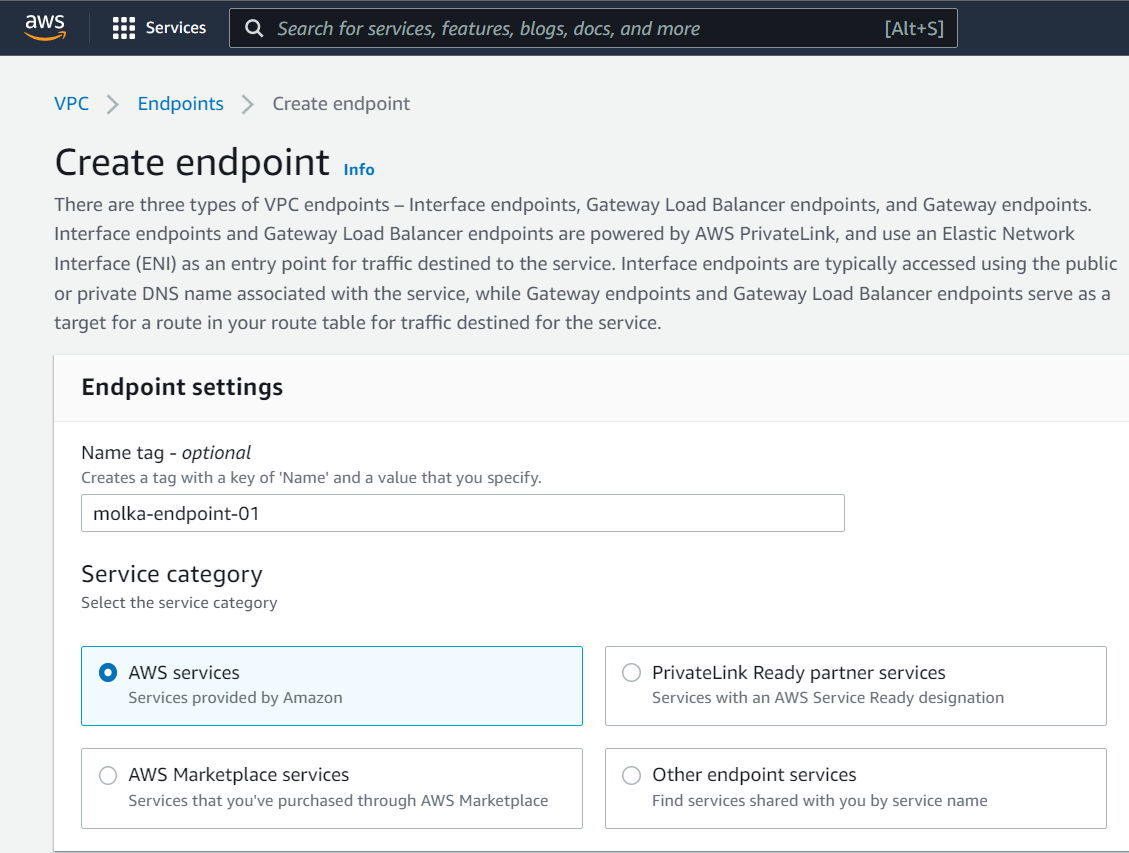1129x853 pixels.
Task: Select the AWS Marketplace services option
Action: point(107,774)
